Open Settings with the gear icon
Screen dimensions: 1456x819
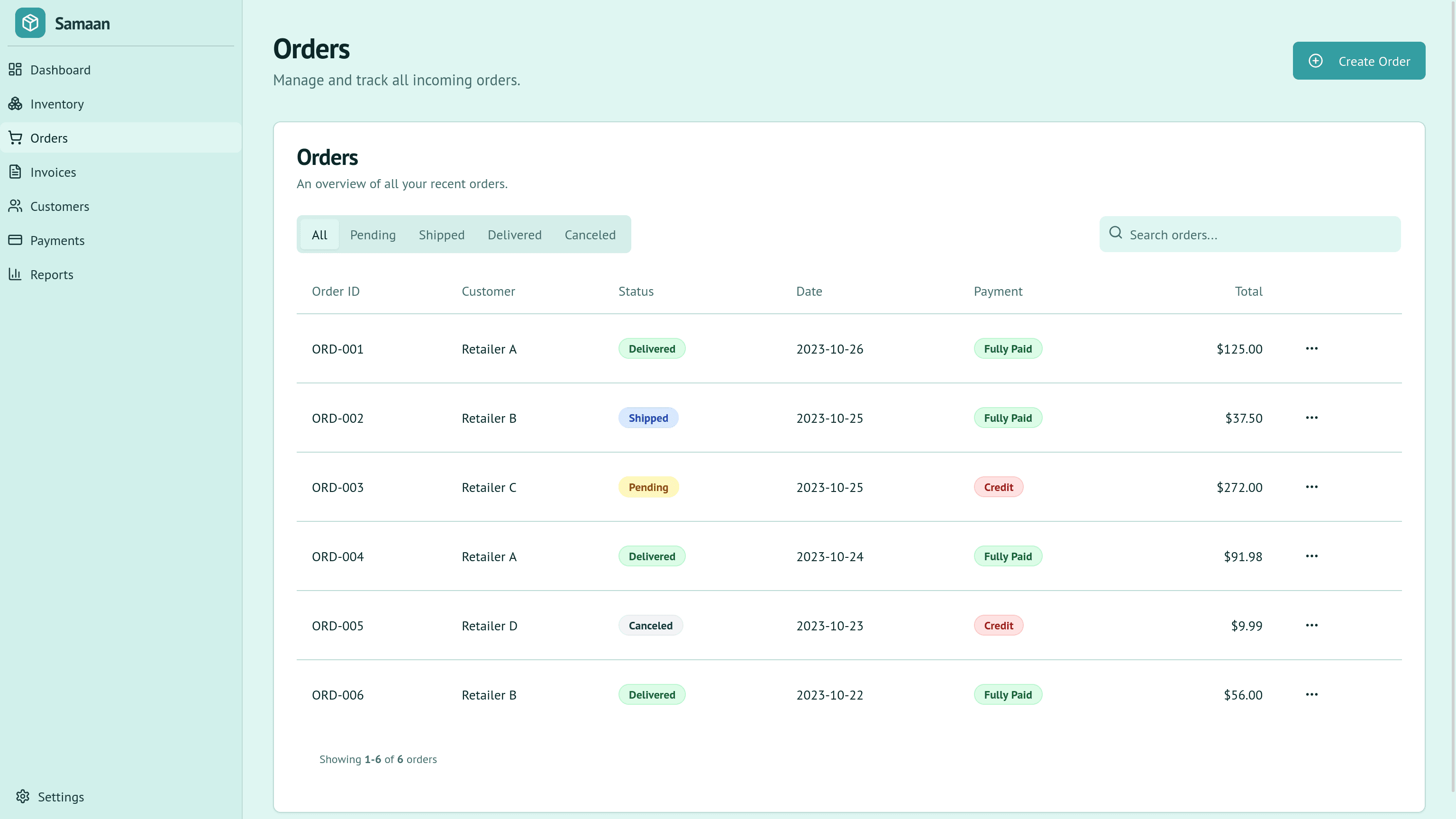(23, 796)
